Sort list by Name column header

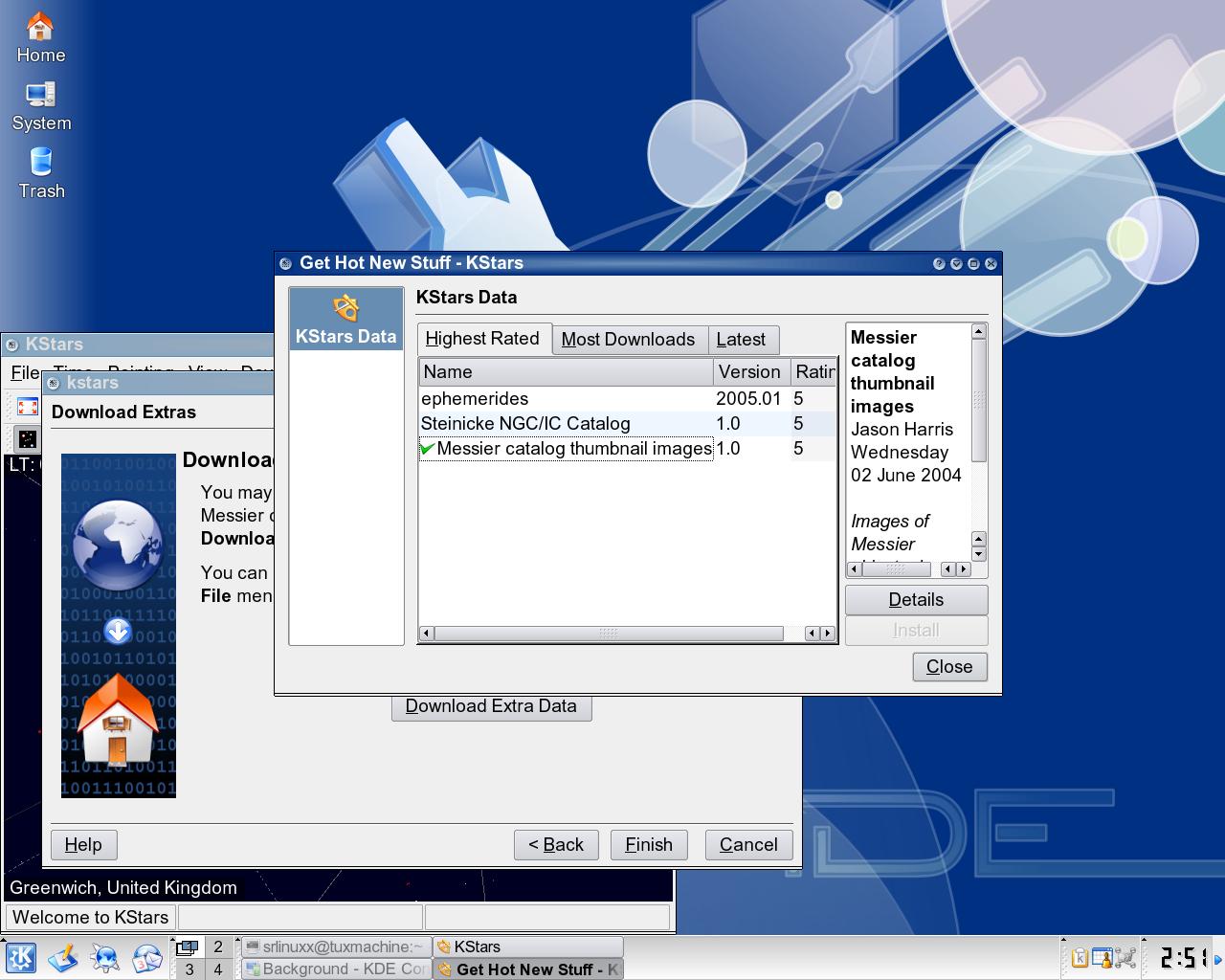click(x=566, y=372)
